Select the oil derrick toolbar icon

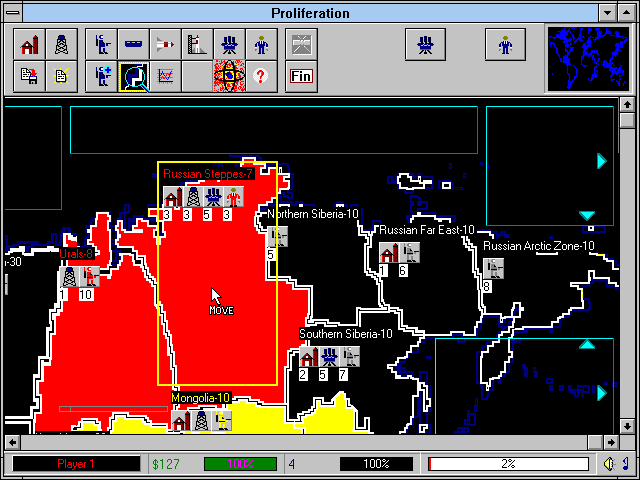tap(61, 44)
